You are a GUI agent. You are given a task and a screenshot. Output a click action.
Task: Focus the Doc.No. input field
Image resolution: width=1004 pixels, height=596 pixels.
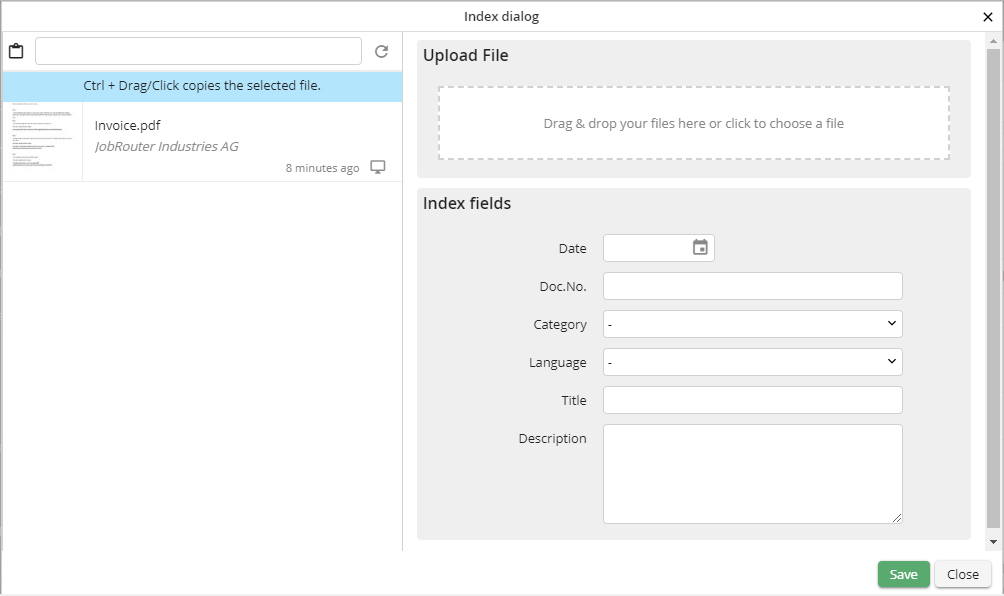[751, 285]
